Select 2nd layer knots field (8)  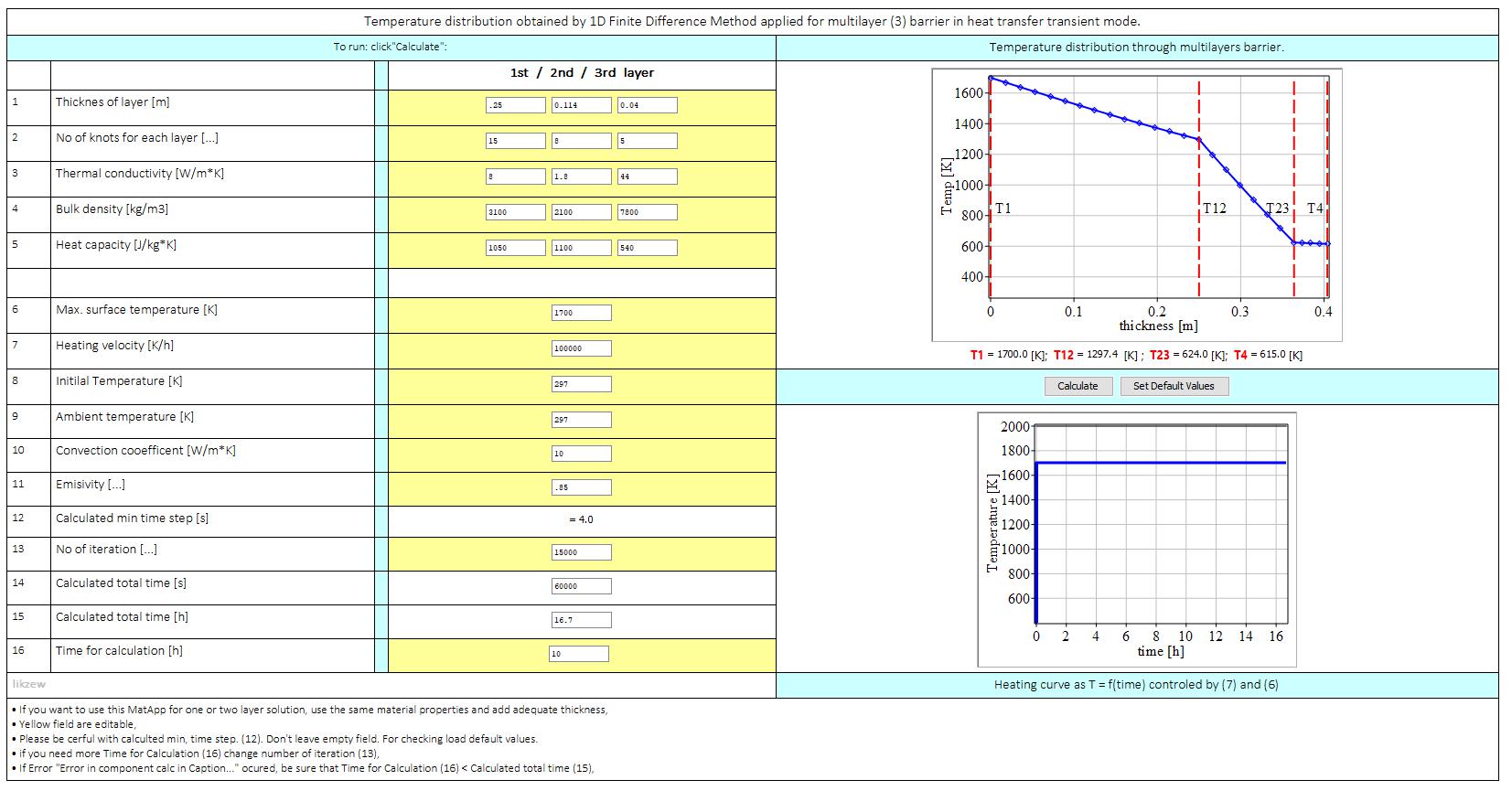(x=582, y=141)
